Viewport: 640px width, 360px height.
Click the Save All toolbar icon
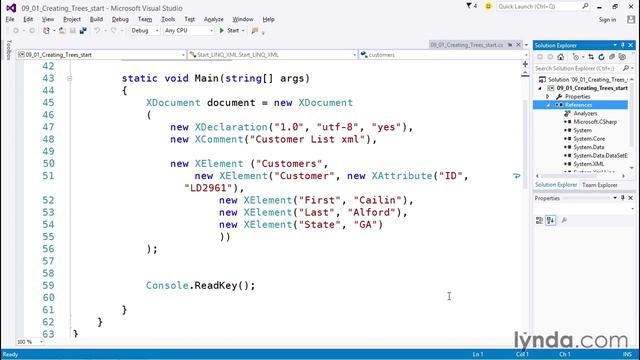click(83, 31)
